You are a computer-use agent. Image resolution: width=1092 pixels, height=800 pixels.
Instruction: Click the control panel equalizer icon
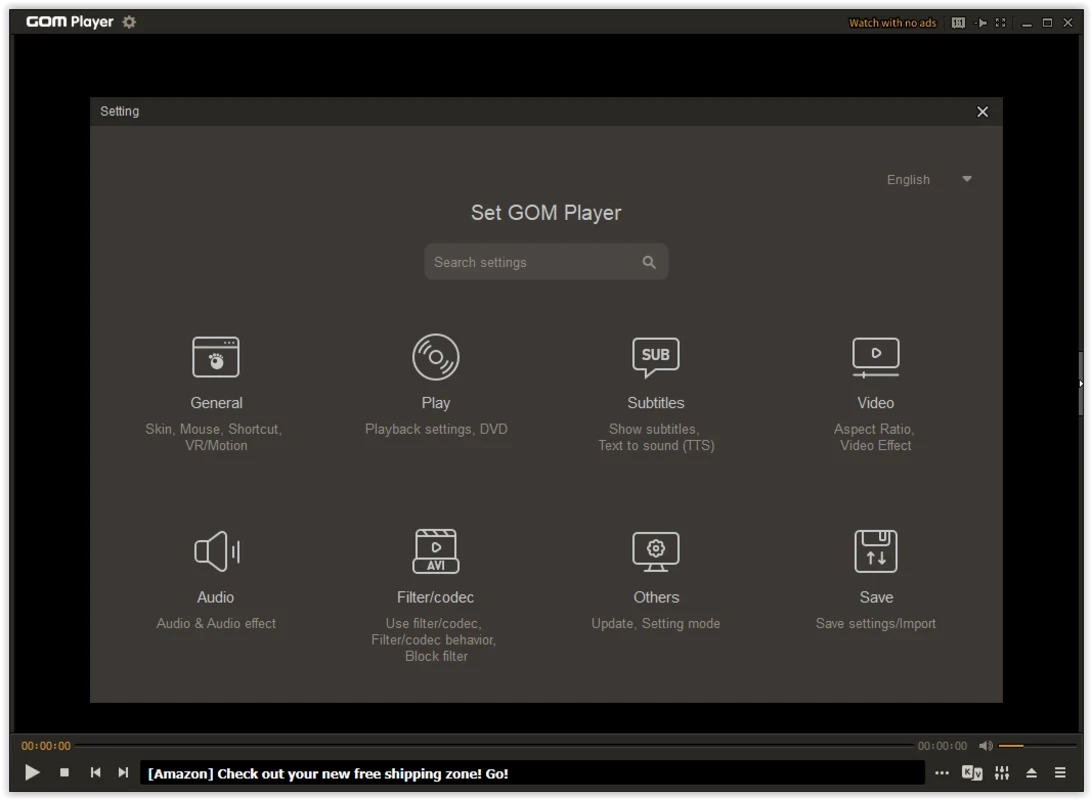[1002, 773]
